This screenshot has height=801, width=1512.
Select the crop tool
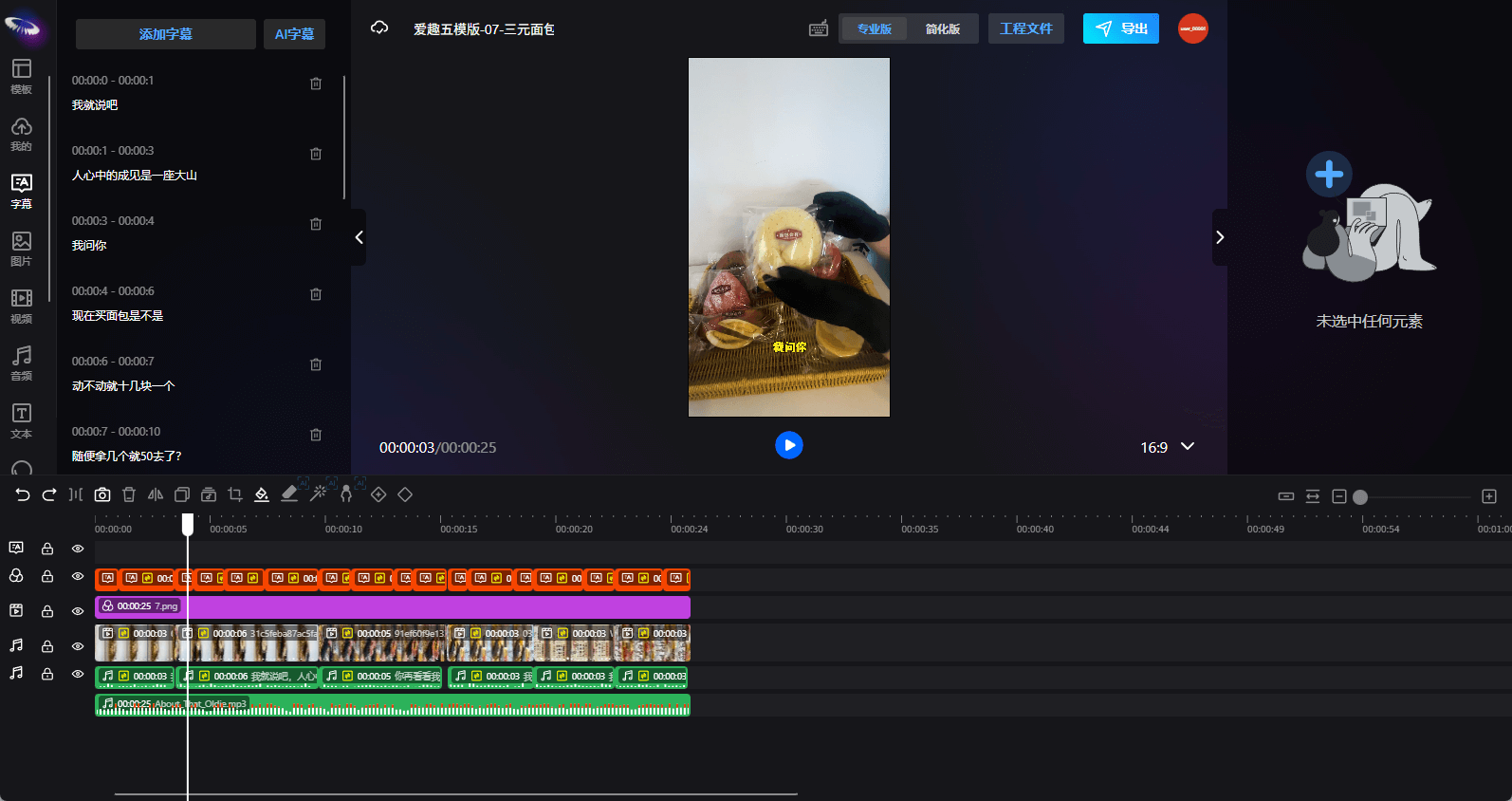(235, 494)
